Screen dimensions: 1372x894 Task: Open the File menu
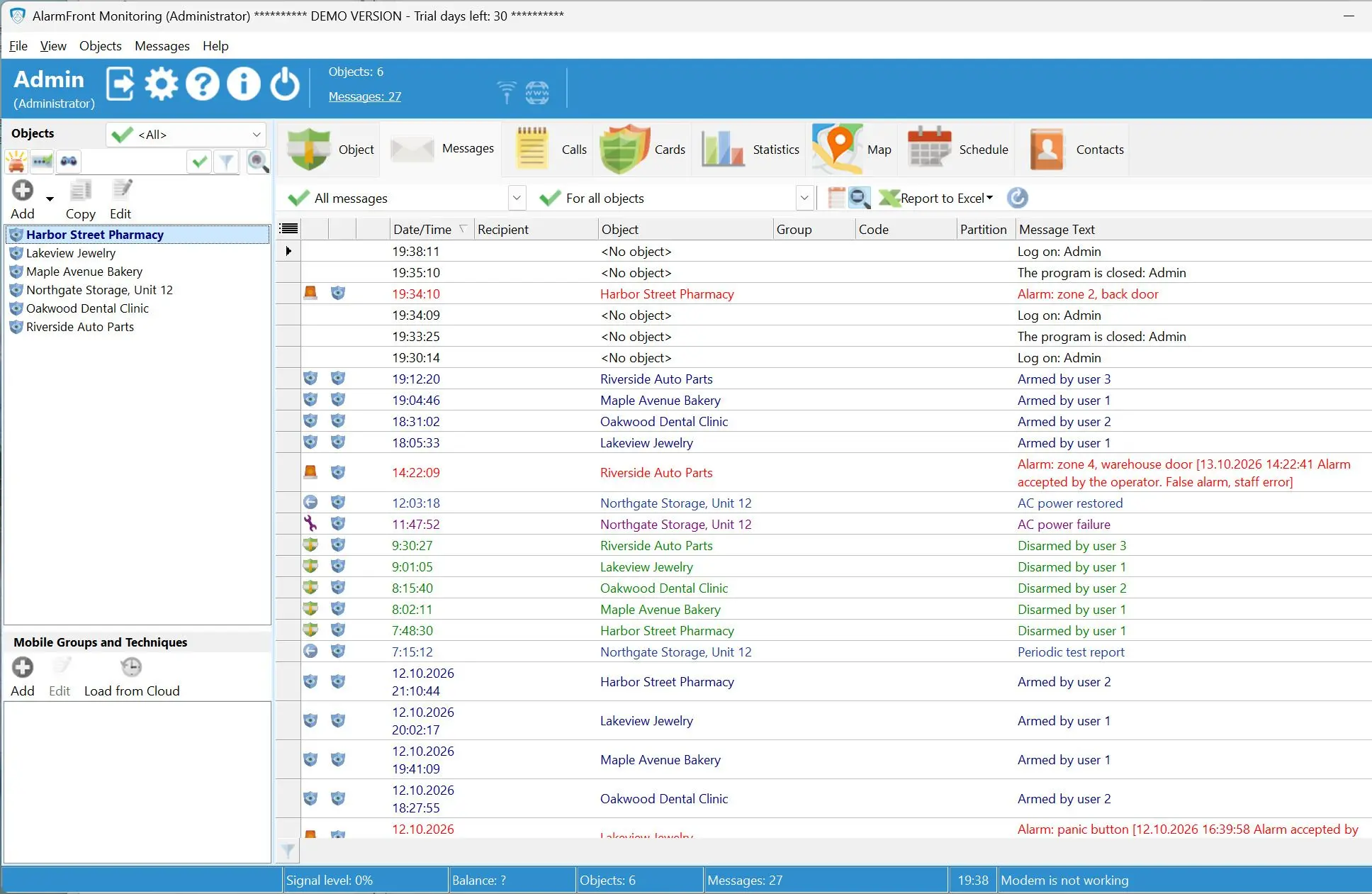point(18,45)
